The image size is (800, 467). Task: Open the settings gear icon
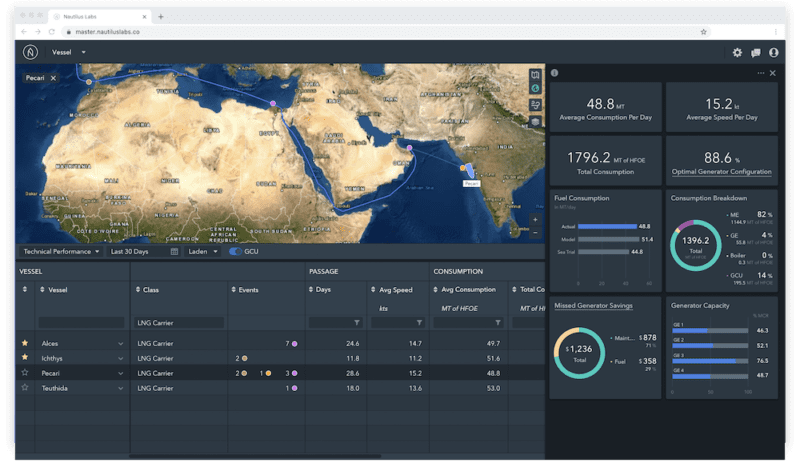[737, 53]
